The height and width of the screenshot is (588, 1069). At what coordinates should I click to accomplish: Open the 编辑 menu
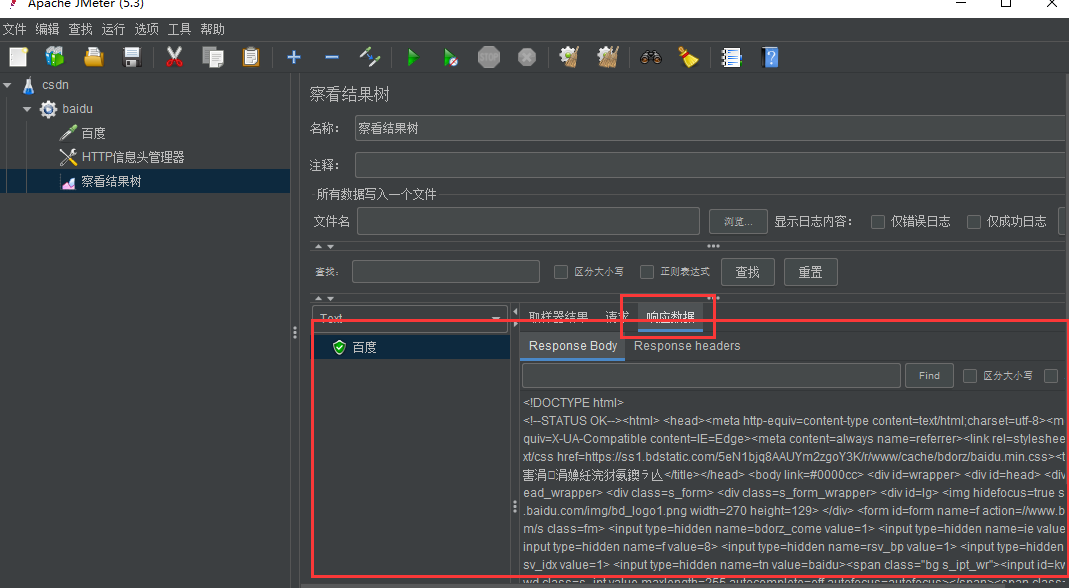(x=47, y=29)
